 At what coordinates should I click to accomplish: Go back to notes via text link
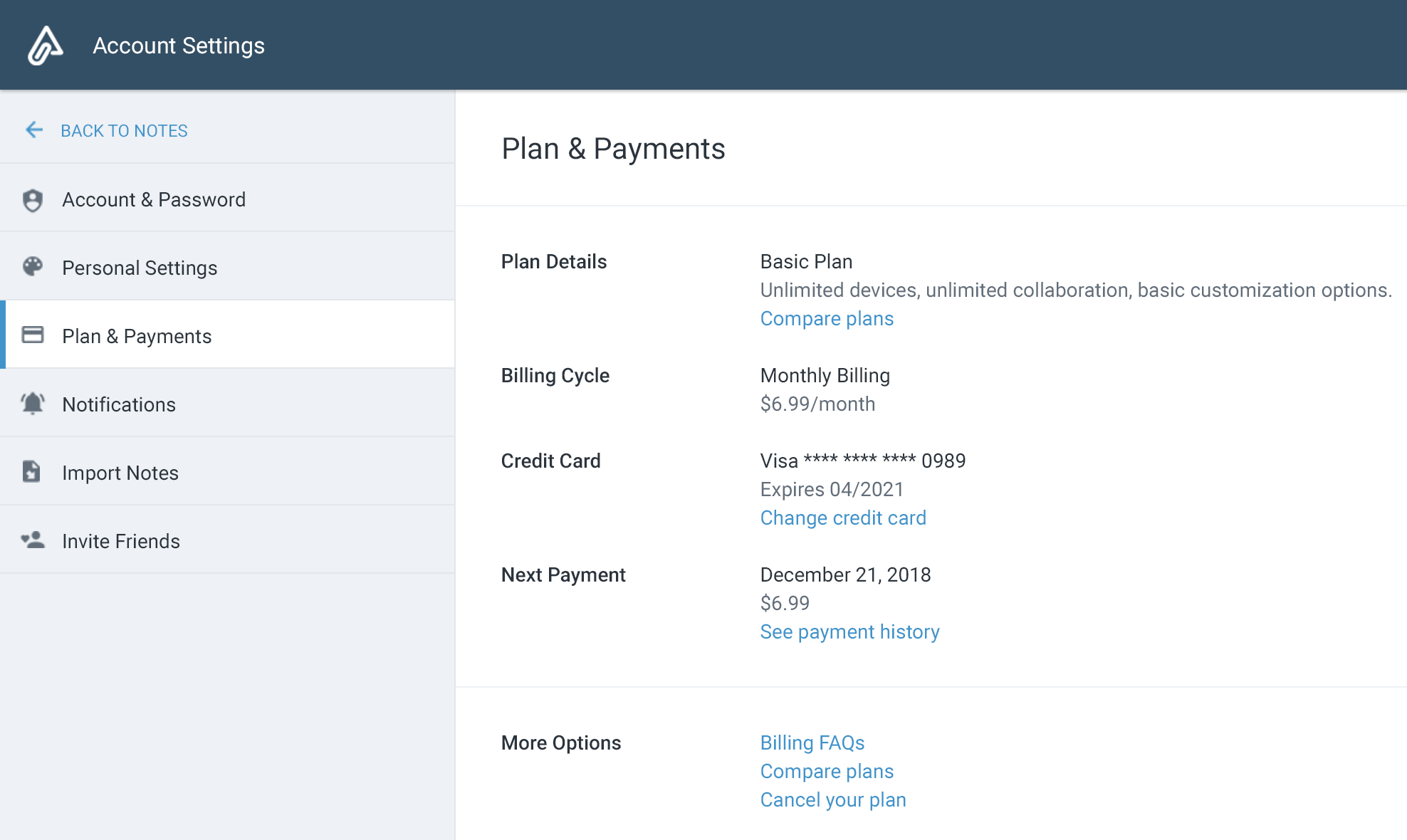point(124,131)
